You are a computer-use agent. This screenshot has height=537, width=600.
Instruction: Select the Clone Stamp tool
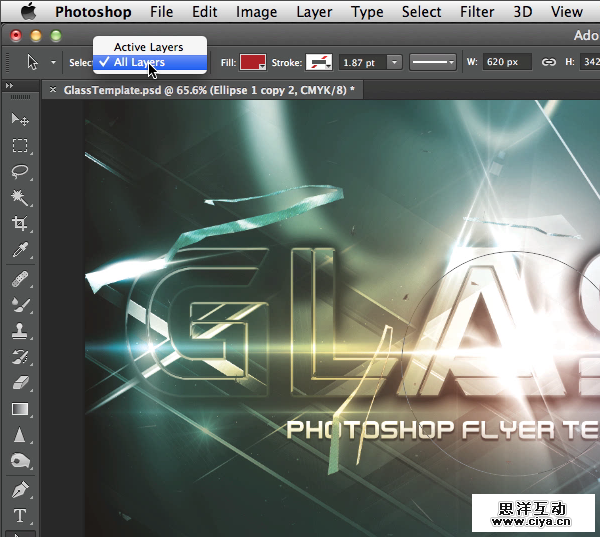(x=20, y=331)
